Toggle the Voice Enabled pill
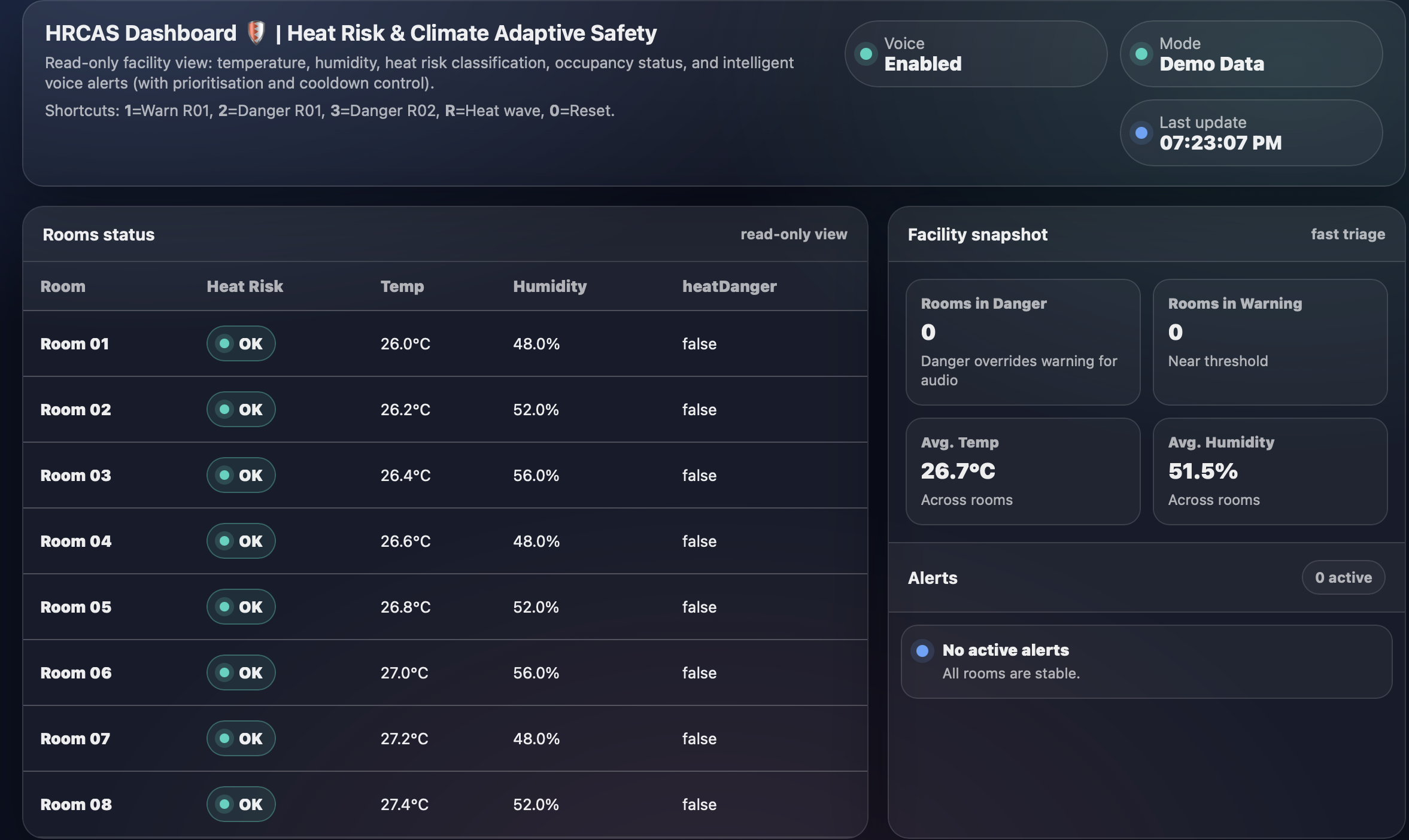The image size is (1409, 840). click(x=976, y=54)
